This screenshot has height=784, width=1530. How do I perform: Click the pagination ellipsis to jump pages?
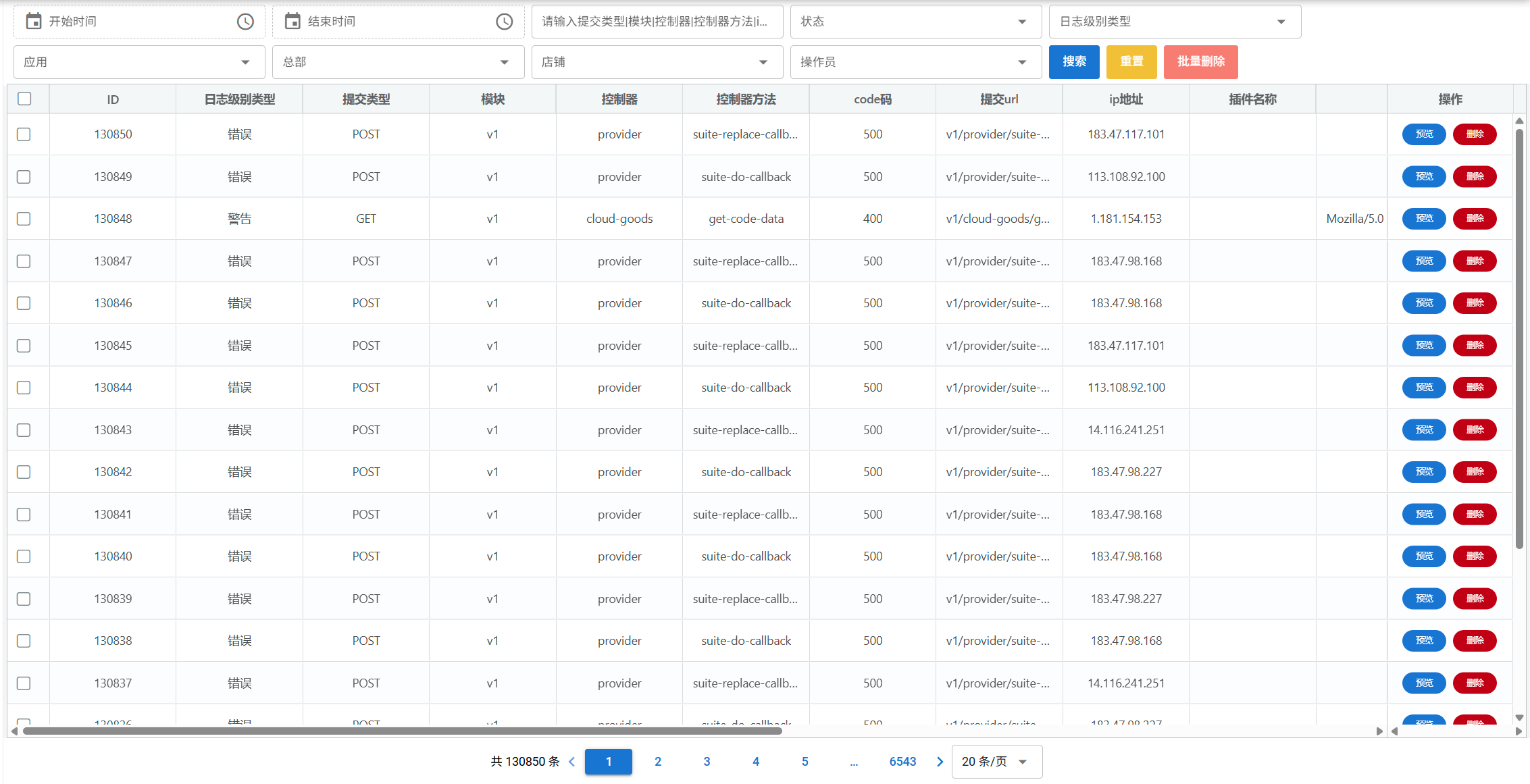[854, 762]
